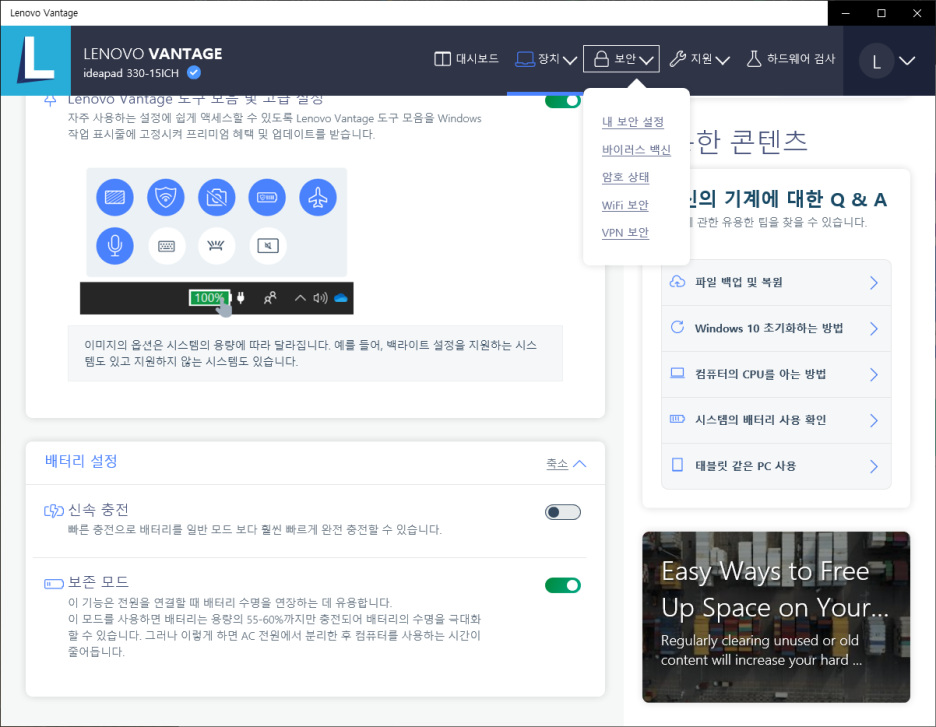Click the microphone circle icon
The image size is (936, 727).
click(x=115, y=246)
